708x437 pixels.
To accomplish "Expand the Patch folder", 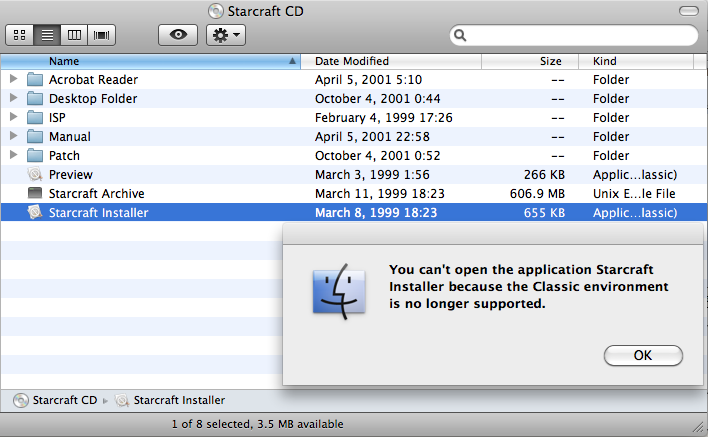I will coord(14,155).
